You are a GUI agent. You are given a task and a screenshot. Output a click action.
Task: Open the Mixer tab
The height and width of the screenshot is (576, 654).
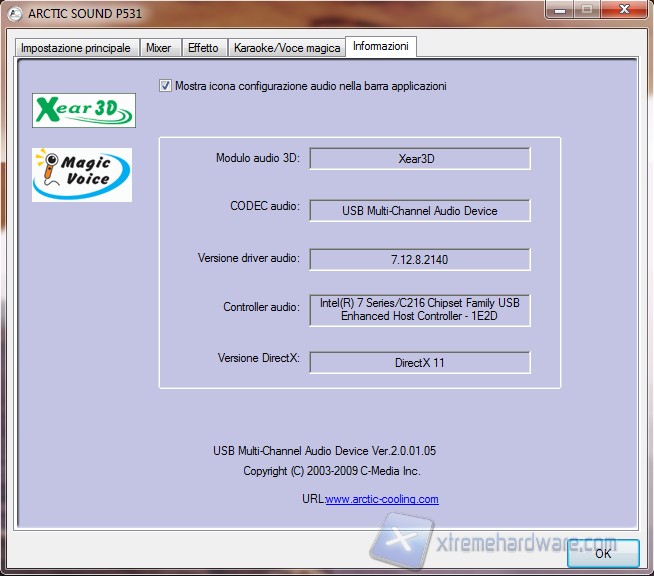[158, 48]
